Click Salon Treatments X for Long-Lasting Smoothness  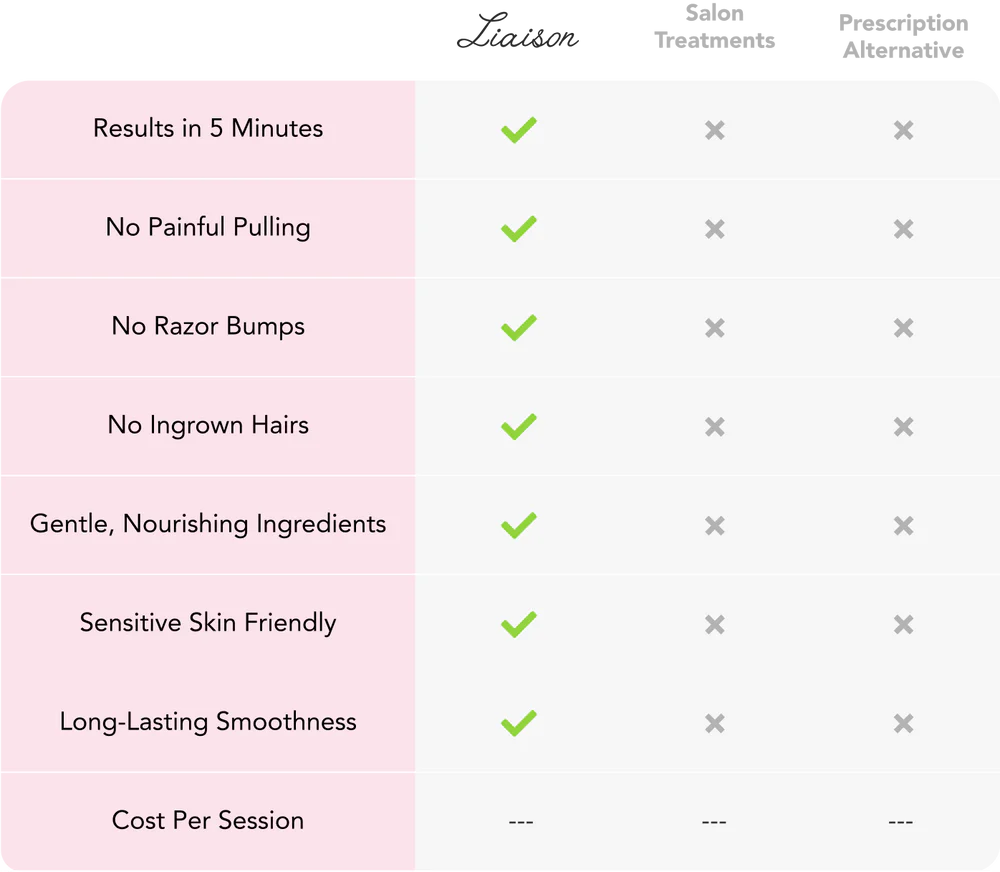click(x=714, y=723)
